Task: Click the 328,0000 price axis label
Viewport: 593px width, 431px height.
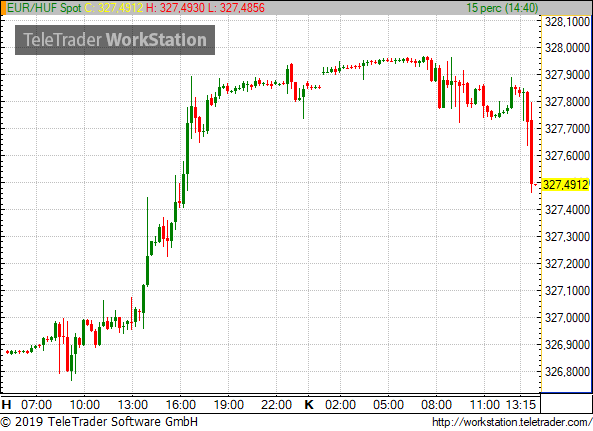Action: pos(567,48)
